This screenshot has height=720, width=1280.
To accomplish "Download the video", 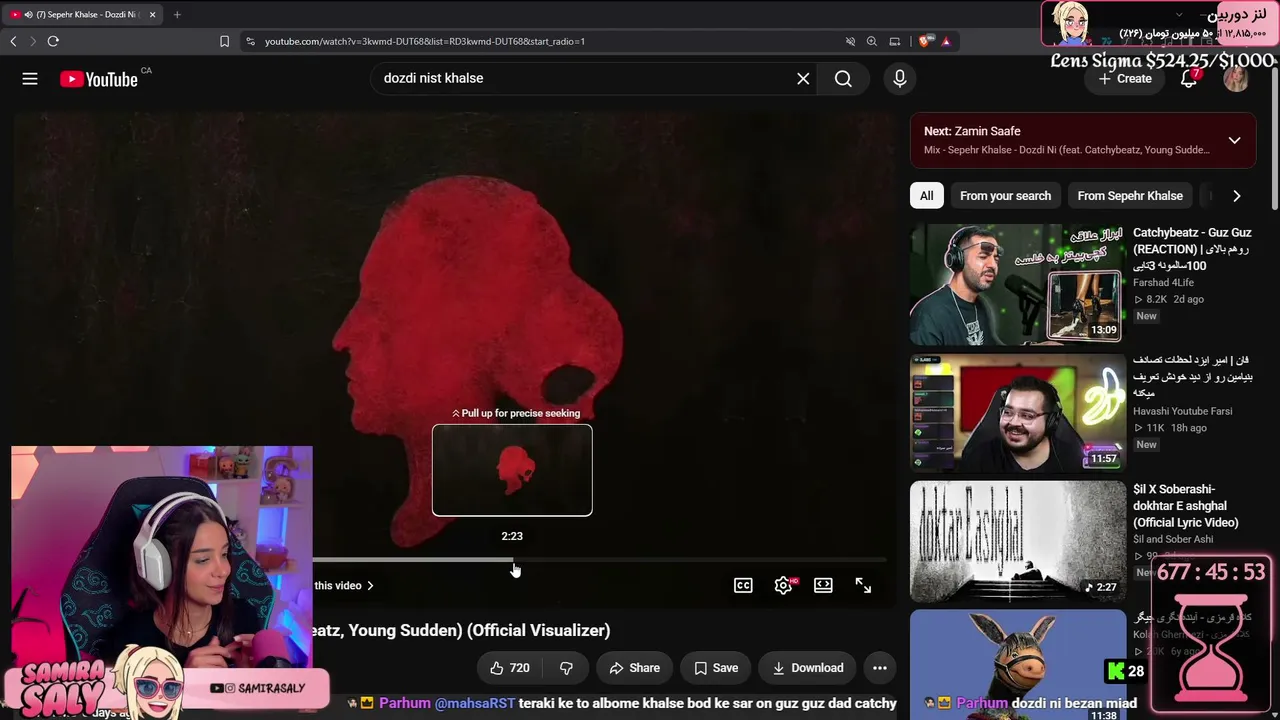I will [x=807, y=668].
